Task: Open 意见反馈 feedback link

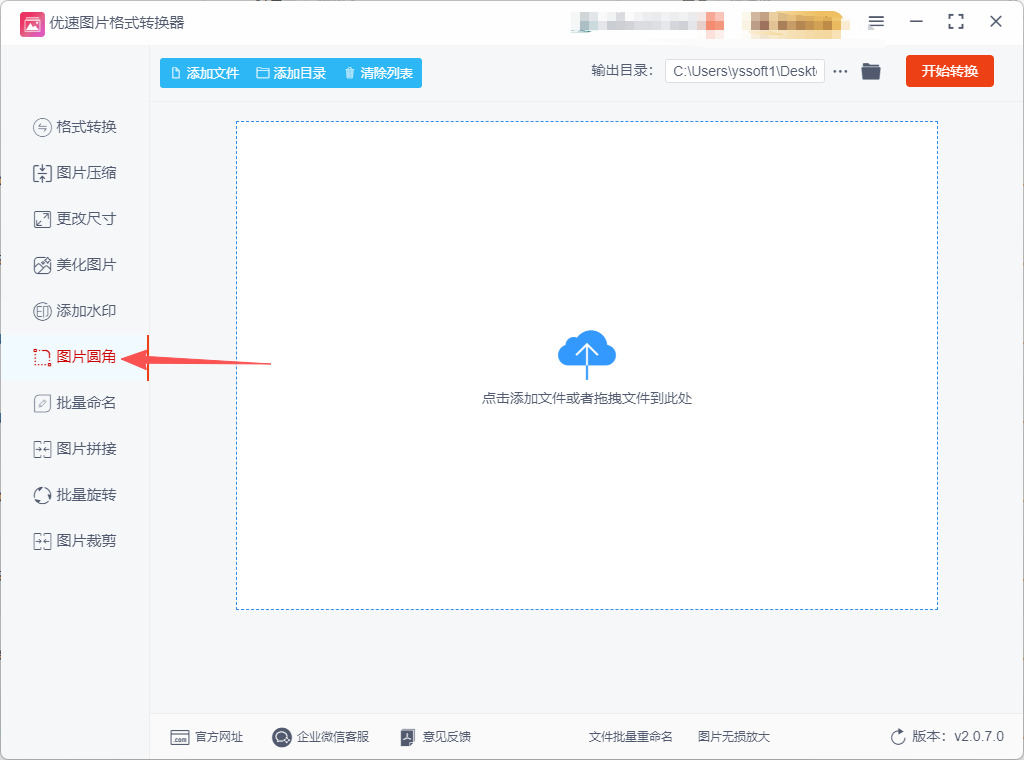Action: click(436, 737)
